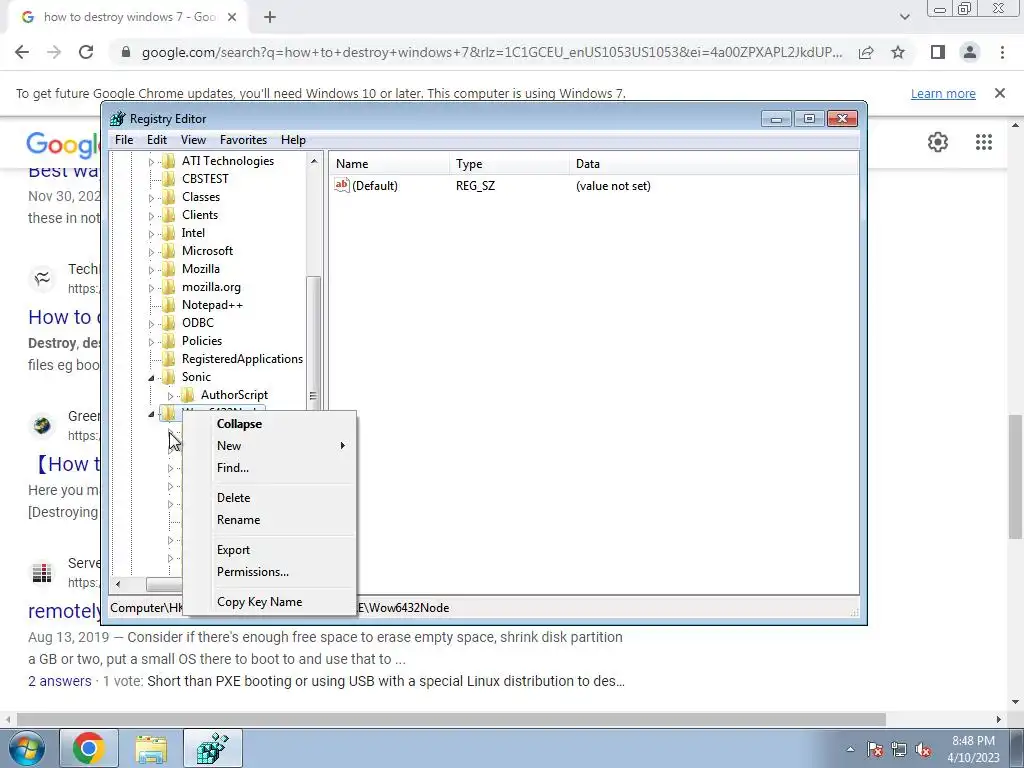Choose Delete in the context menu
The height and width of the screenshot is (768, 1024).
(233, 498)
